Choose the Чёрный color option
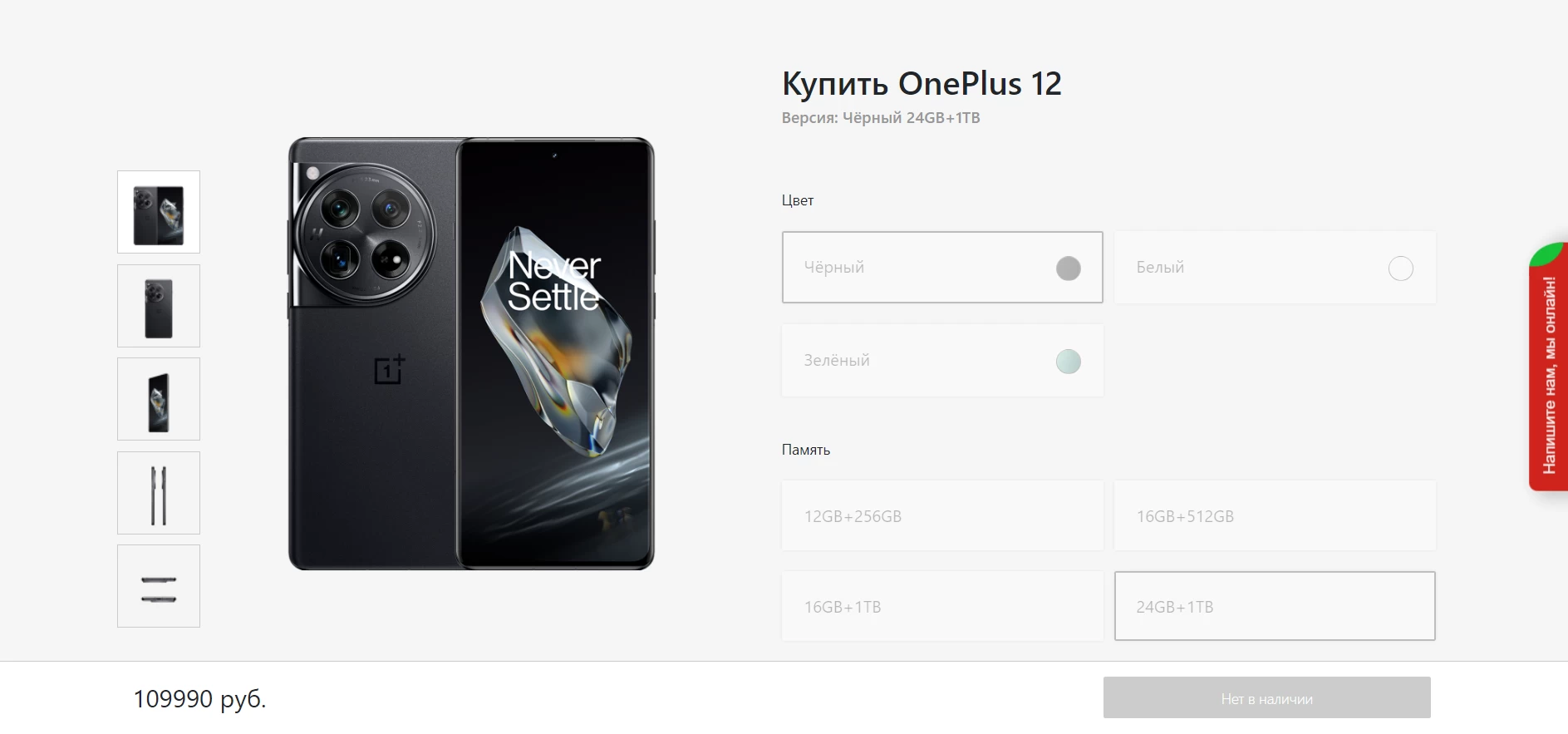Image resolution: width=1568 pixels, height=734 pixels. click(942, 267)
